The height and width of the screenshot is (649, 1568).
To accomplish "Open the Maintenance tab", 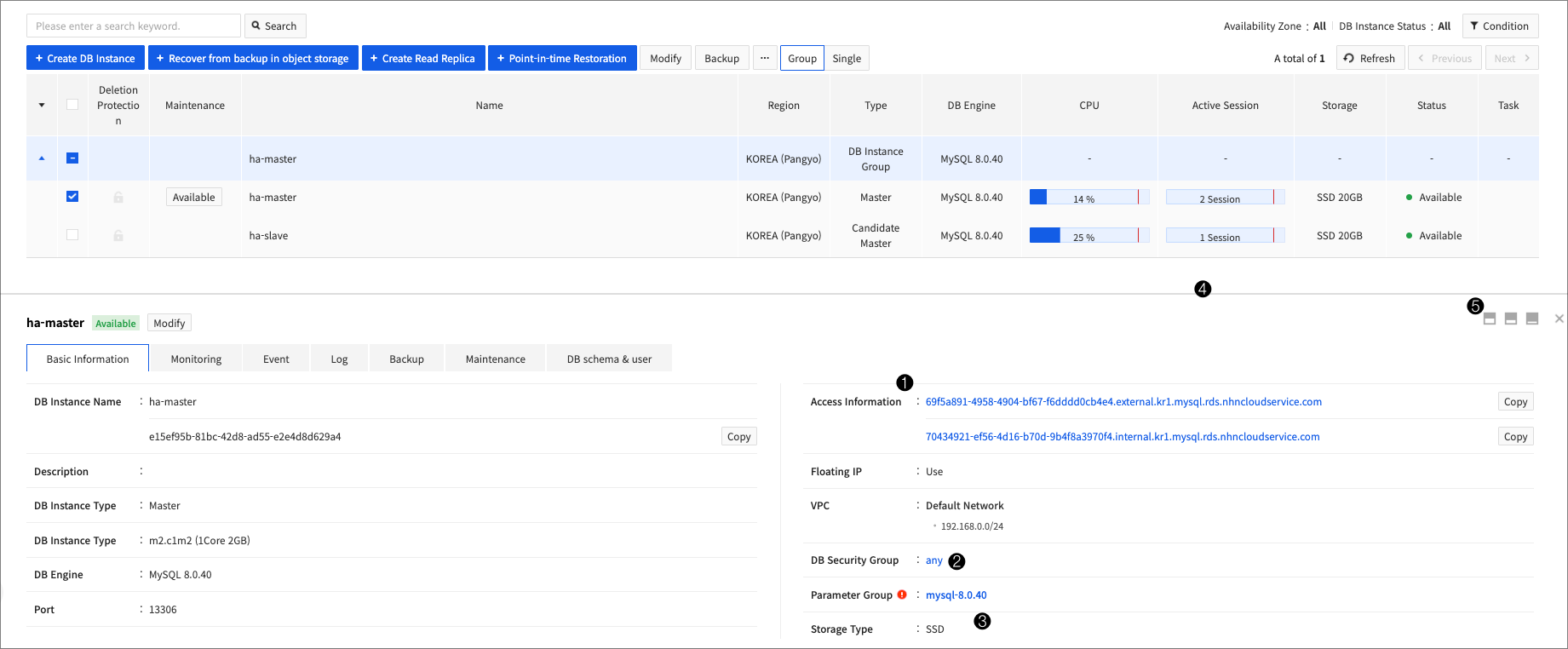I will (x=495, y=359).
